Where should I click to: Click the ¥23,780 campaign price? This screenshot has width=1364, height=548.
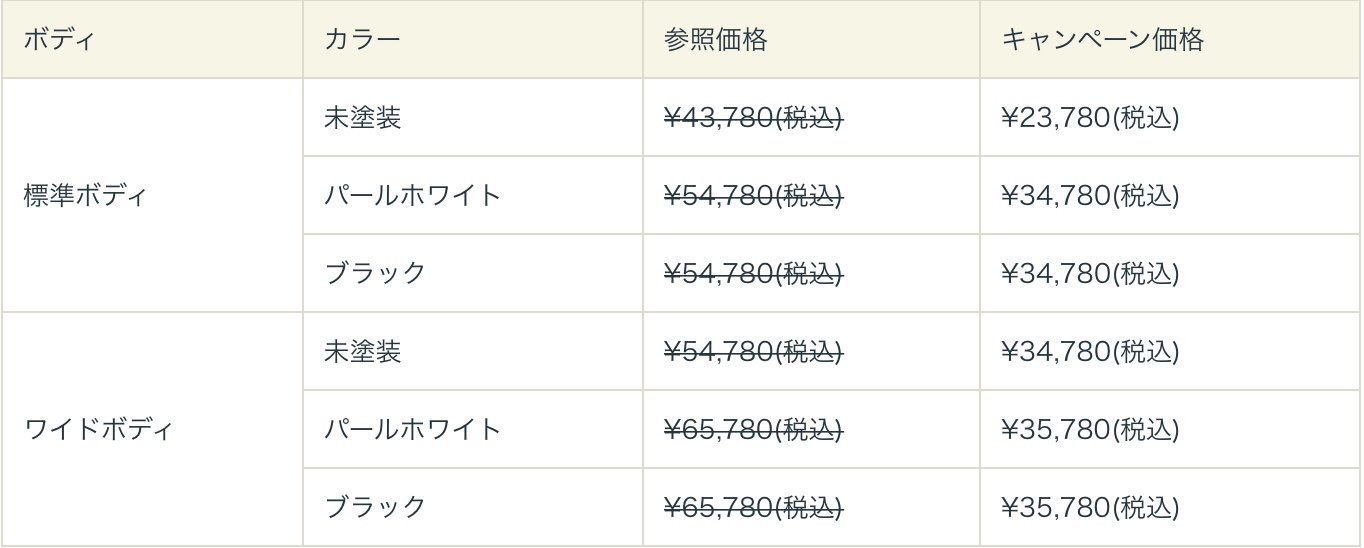[1090, 118]
